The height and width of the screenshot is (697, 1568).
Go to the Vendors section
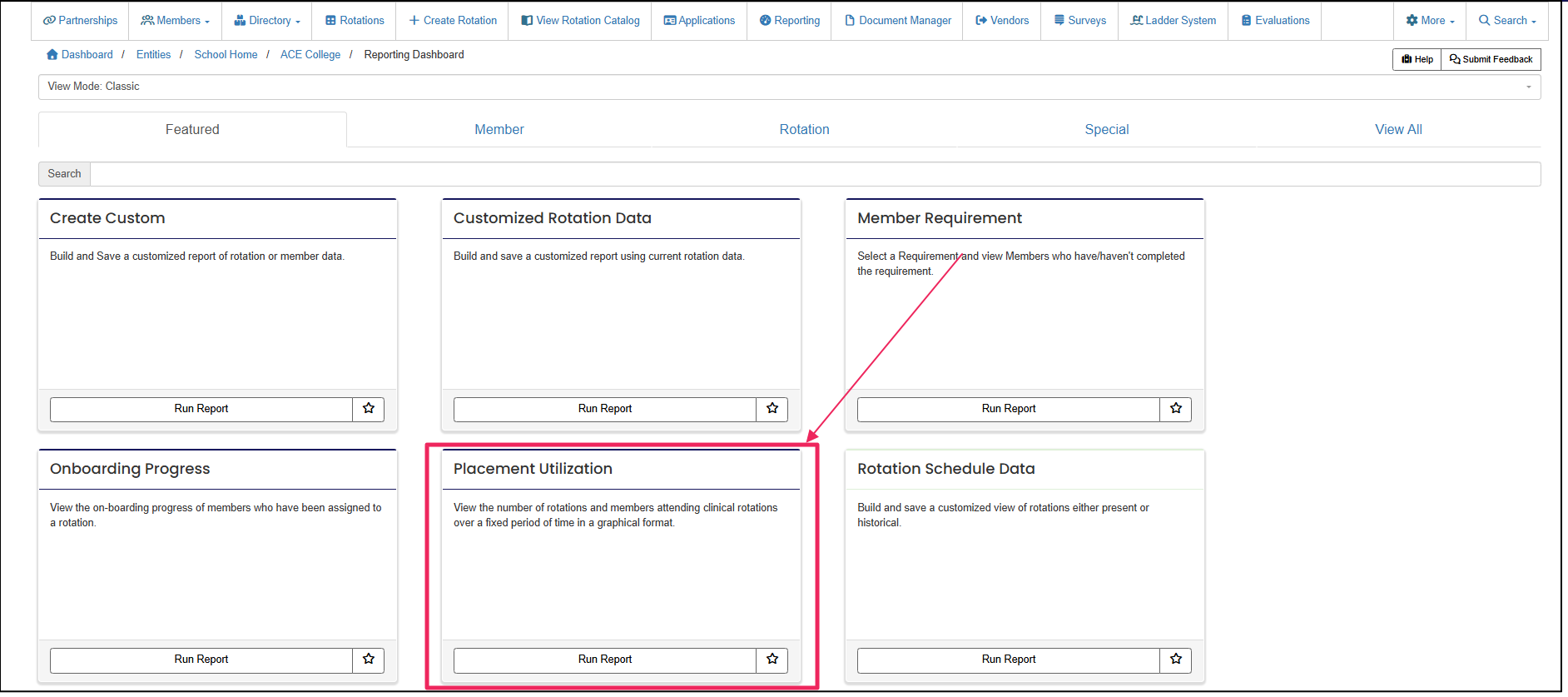pyautogui.click(x=1002, y=20)
